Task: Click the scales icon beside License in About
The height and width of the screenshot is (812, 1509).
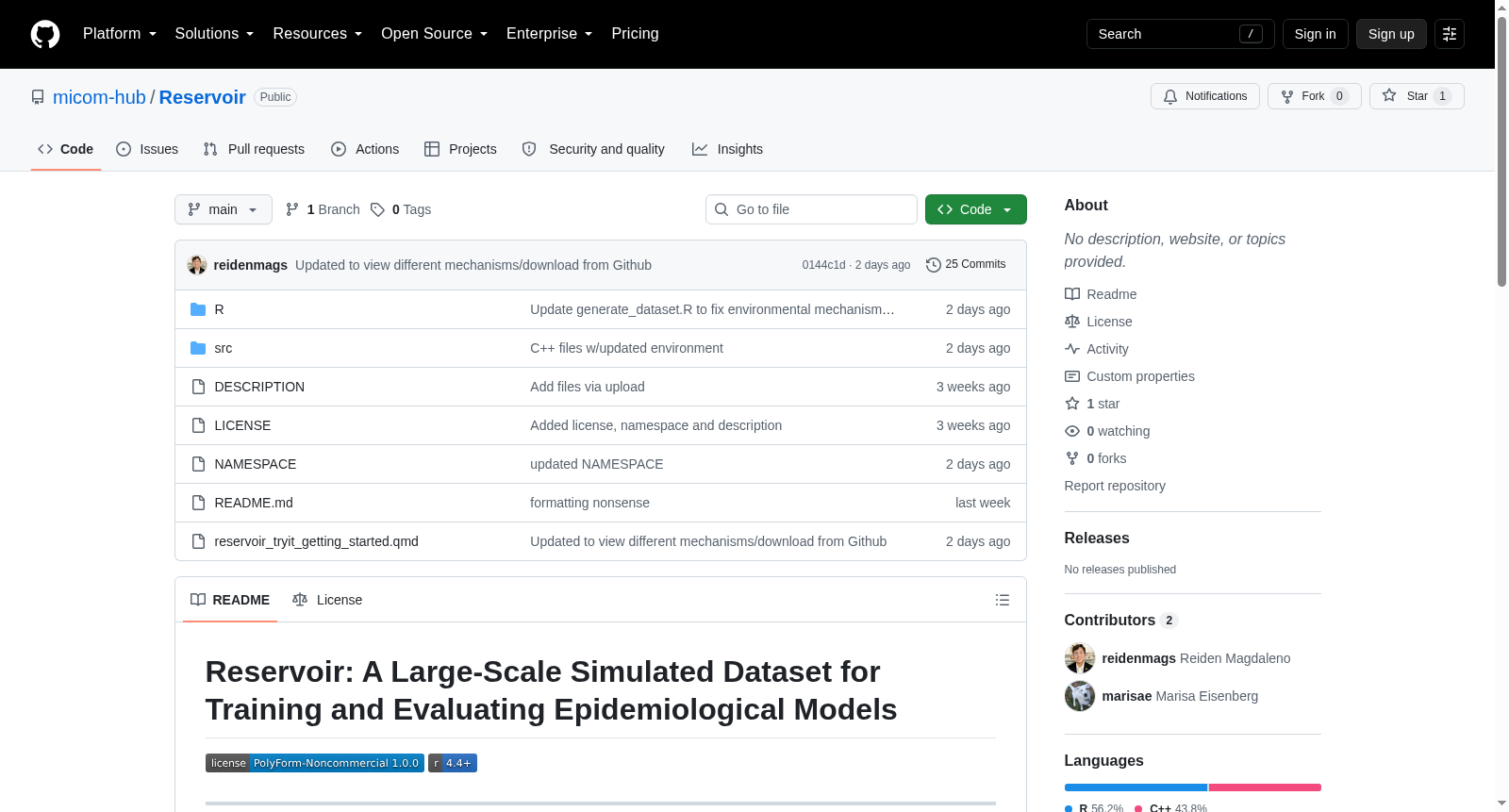Action: tap(1072, 322)
